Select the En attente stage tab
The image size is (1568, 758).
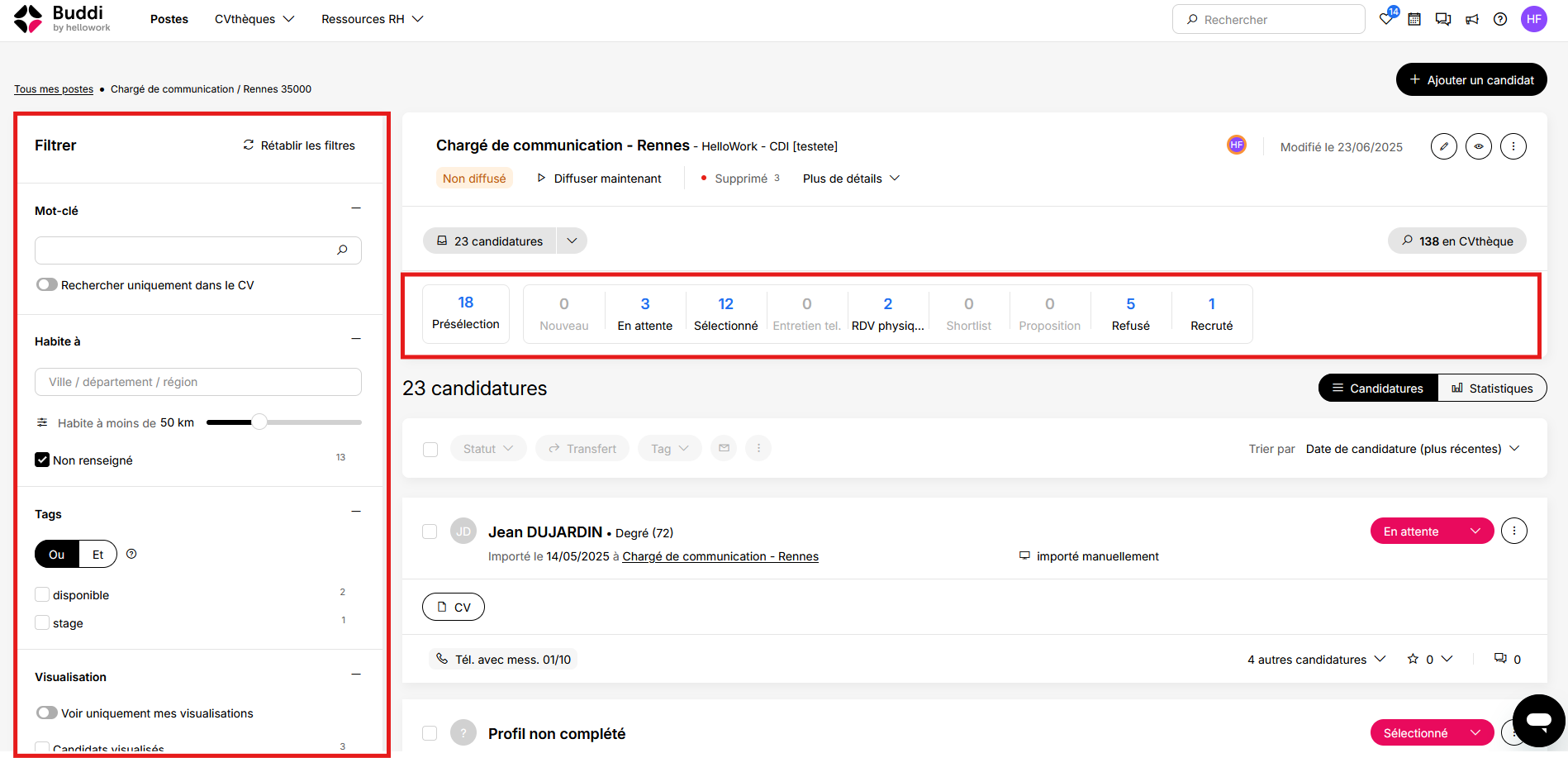click(645, 314)
